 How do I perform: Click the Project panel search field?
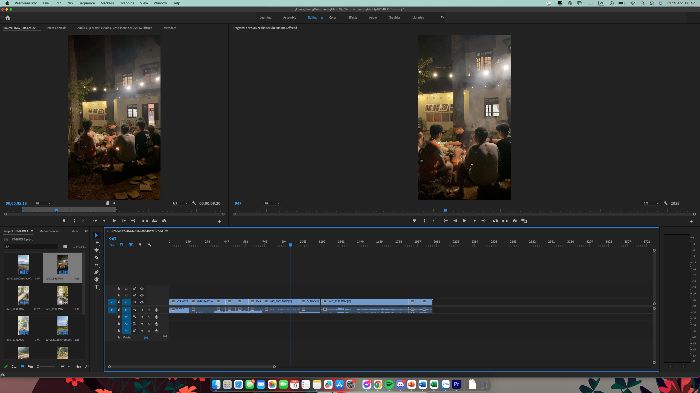click(32, 246)
